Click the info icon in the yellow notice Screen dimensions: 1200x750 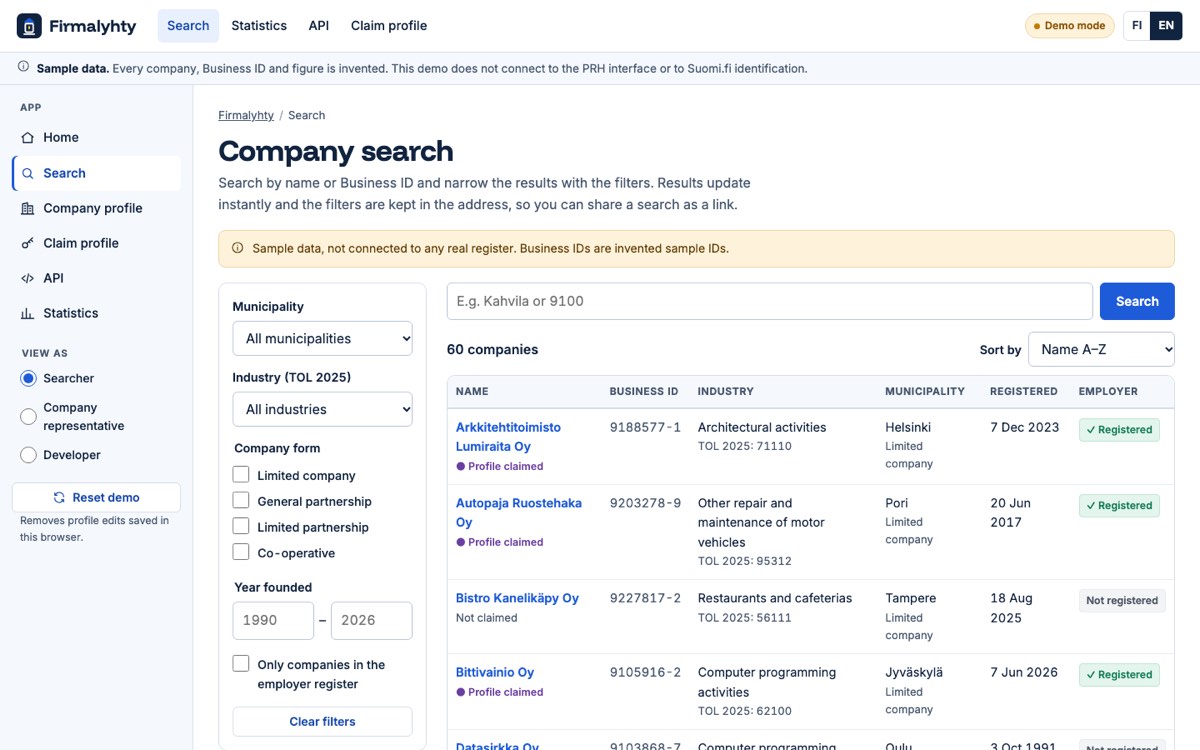click(x=238, y=248)
